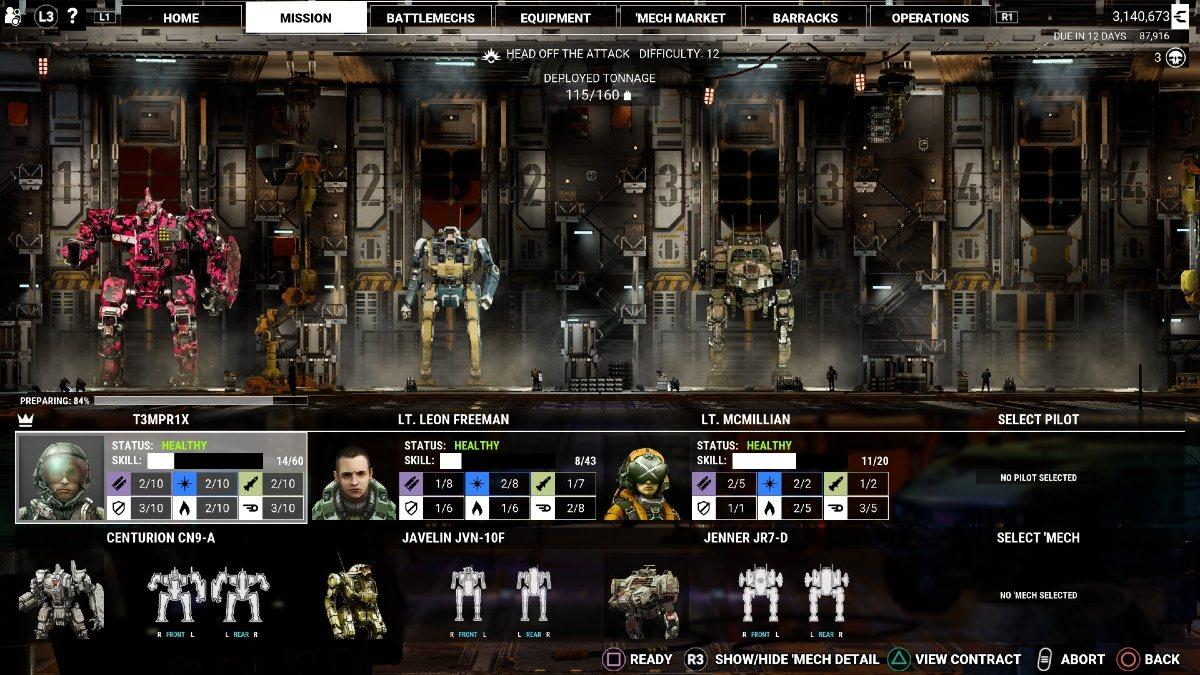The height and width of the screenshot is (675, 1200).
Task: Click the round icon beside the number 3
Action: [x=1176, y=57]
